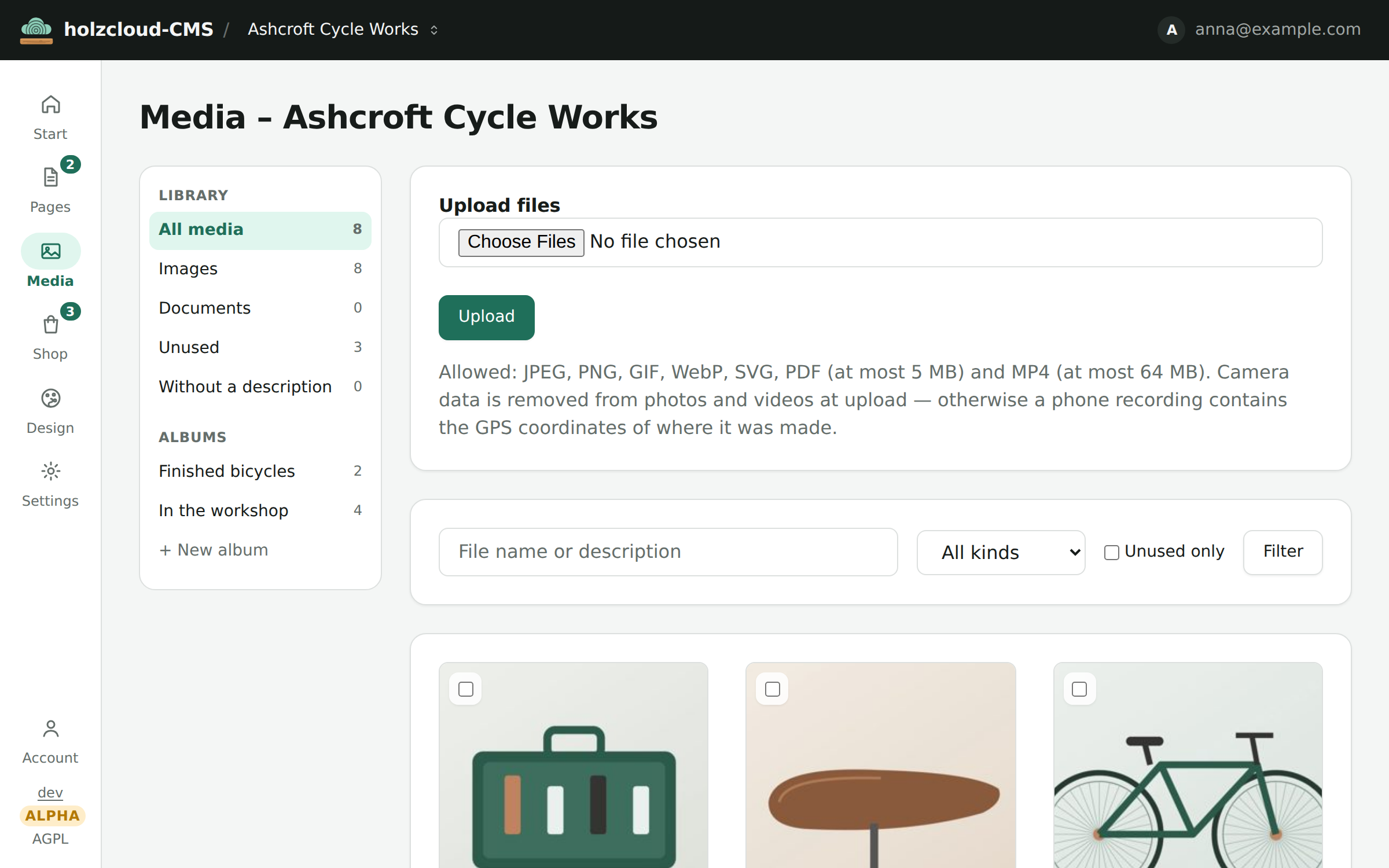Click the holzcloud-CMS cloud logo
The width and height of the screenshot is (1389, 868).
click(x=36, y=30)
